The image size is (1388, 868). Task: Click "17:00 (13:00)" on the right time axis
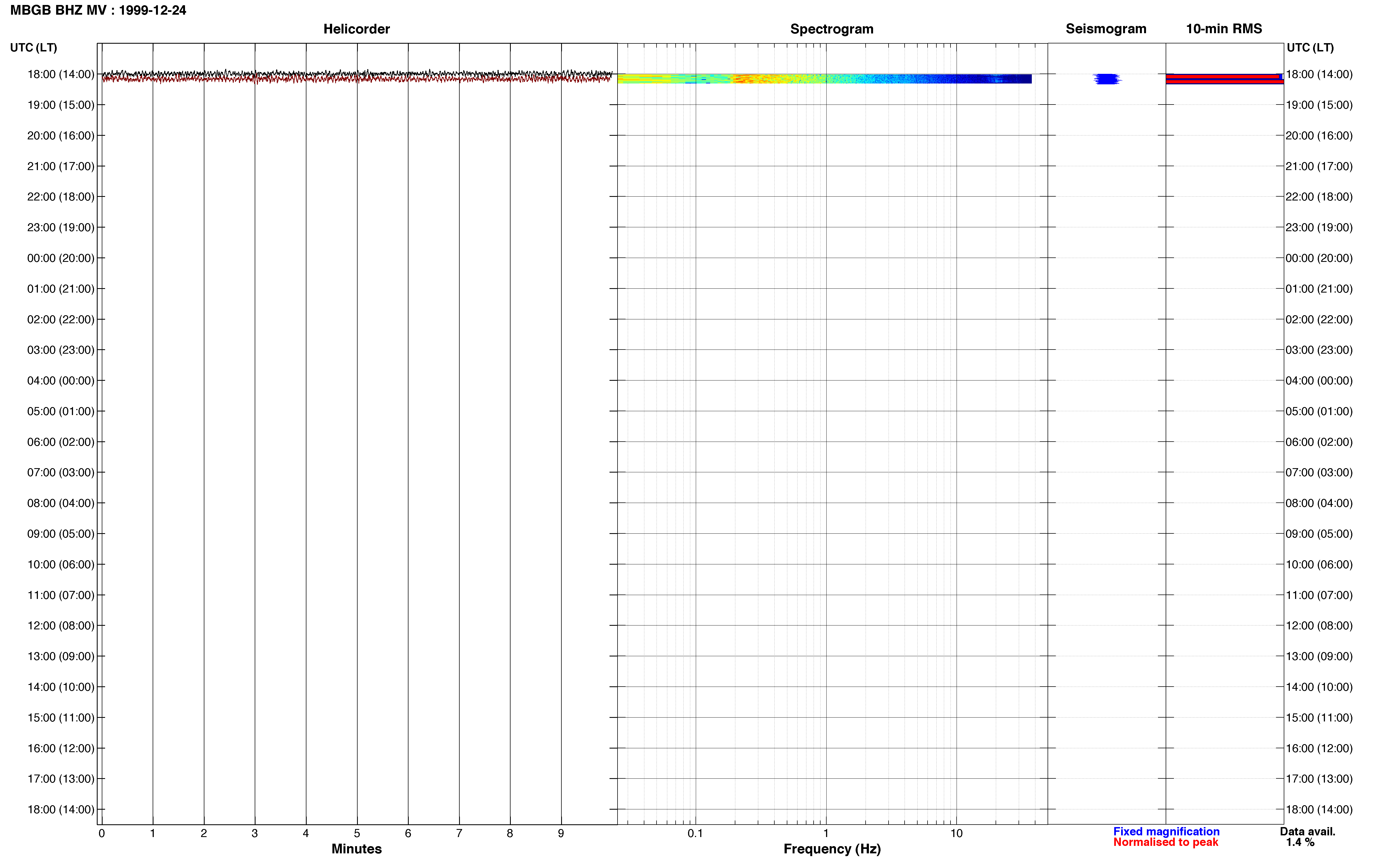tap(1319, 779)
